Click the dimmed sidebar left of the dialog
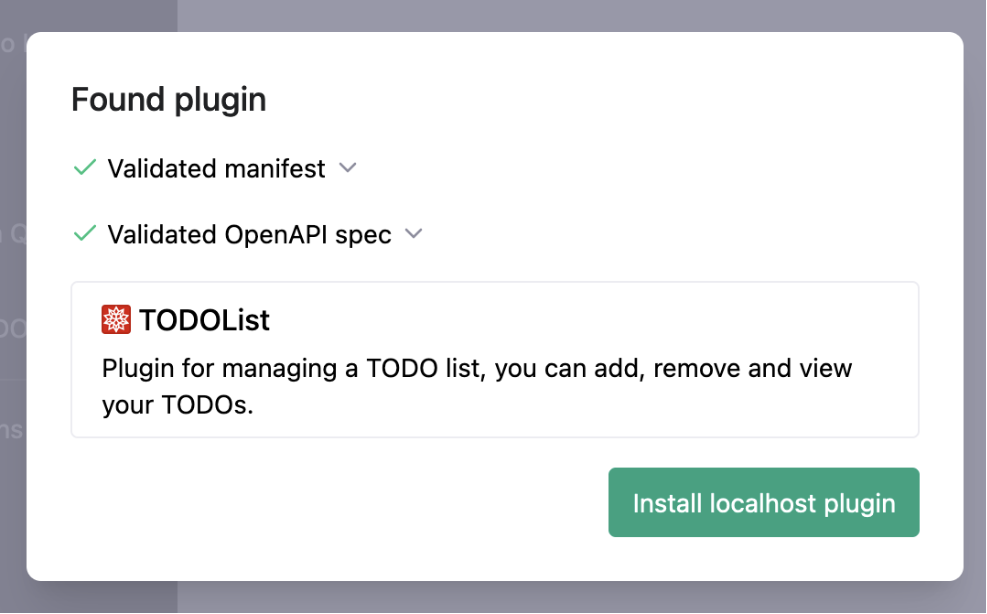This screenshot has height=614, width=987. [12, 300]
